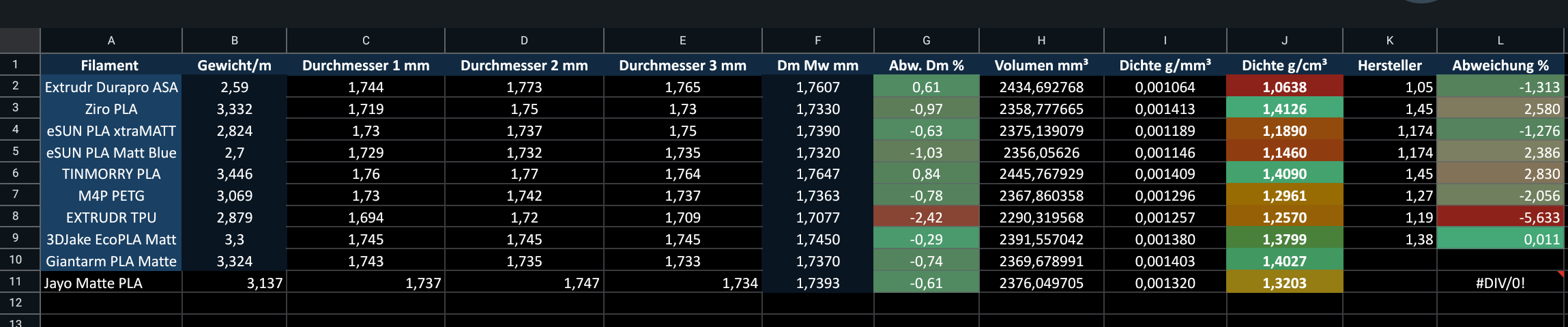Select column A header
Screen dimensions: 1568x327
coord(111,40)
